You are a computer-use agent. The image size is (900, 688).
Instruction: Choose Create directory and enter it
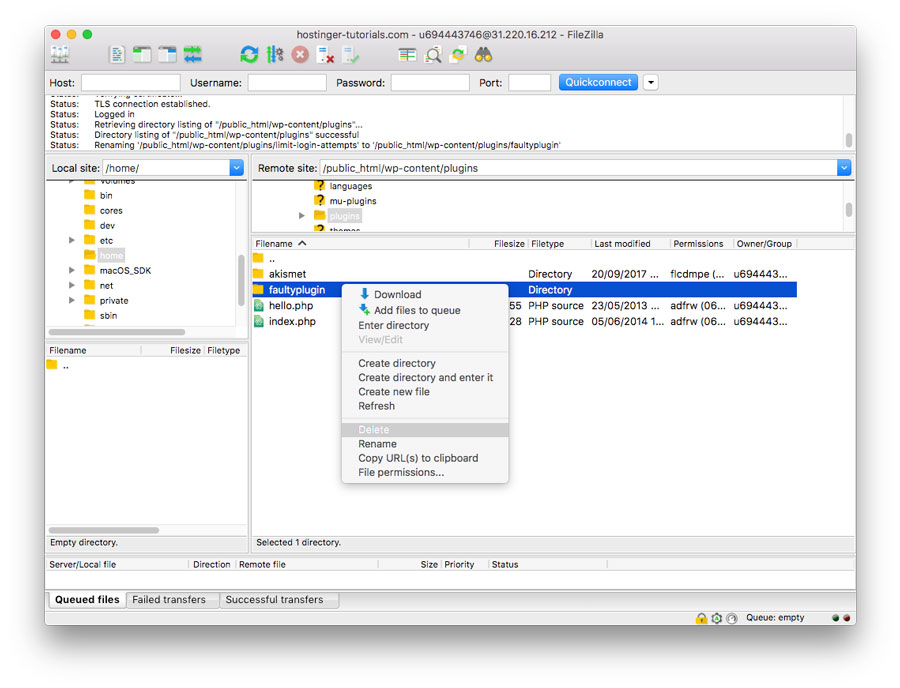click(x=425, y=378)
